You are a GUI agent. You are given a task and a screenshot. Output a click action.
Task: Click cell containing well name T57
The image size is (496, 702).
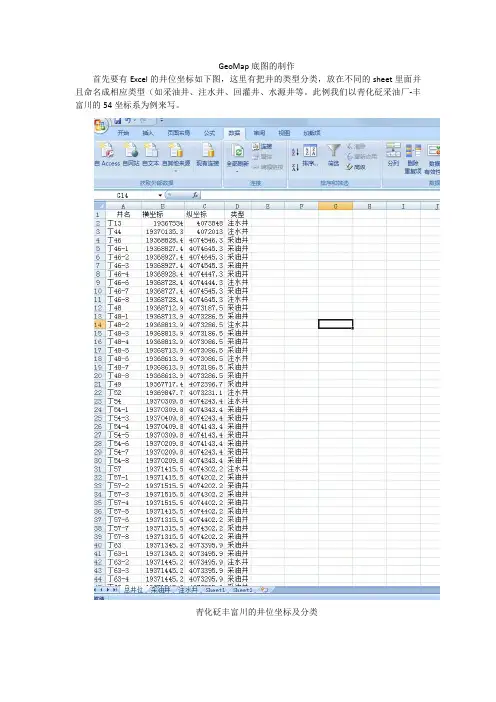123,469
